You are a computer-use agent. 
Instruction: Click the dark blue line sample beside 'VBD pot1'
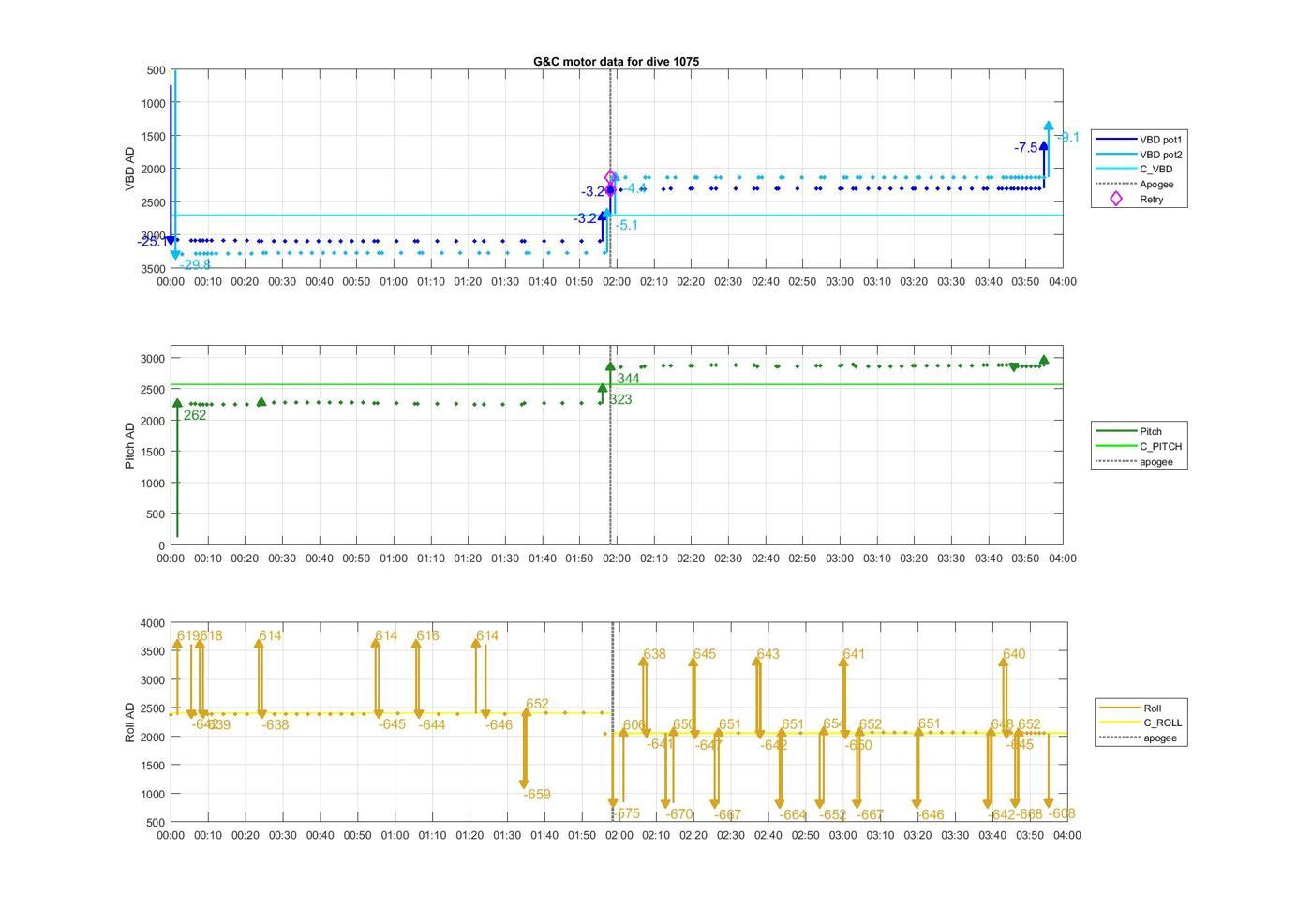(1115, 140)
